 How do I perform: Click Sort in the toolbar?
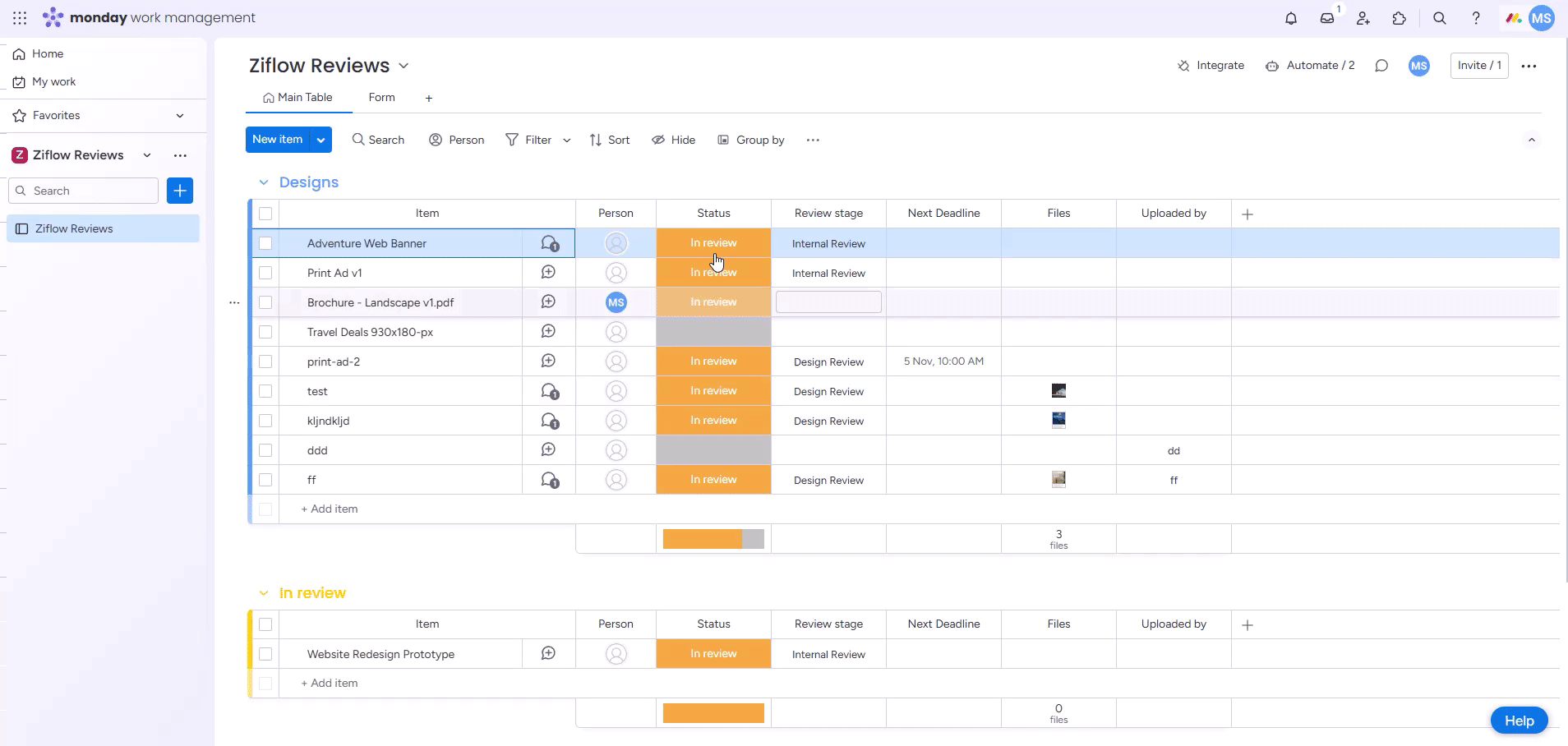point(610,140)
